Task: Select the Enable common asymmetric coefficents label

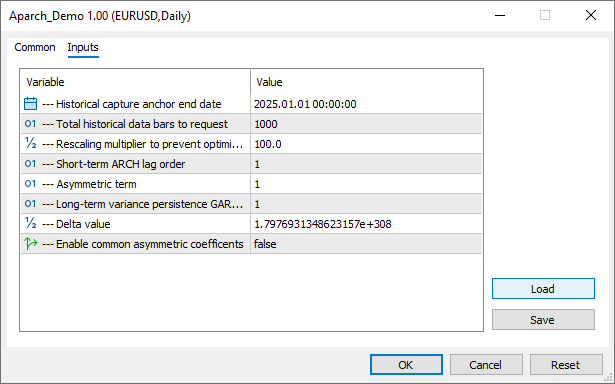Action: coord(143,244)
